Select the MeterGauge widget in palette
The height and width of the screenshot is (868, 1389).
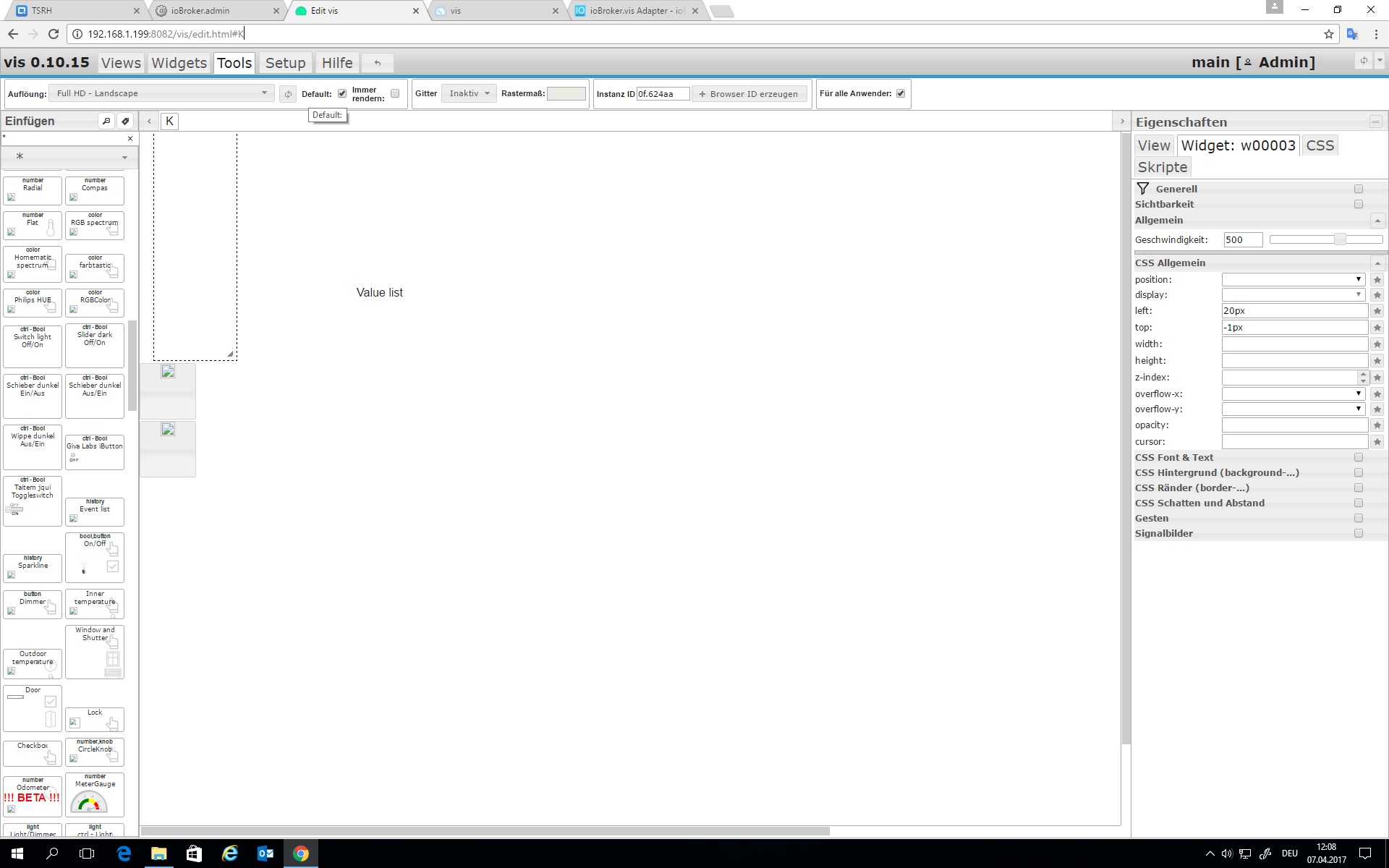[95, 794]
